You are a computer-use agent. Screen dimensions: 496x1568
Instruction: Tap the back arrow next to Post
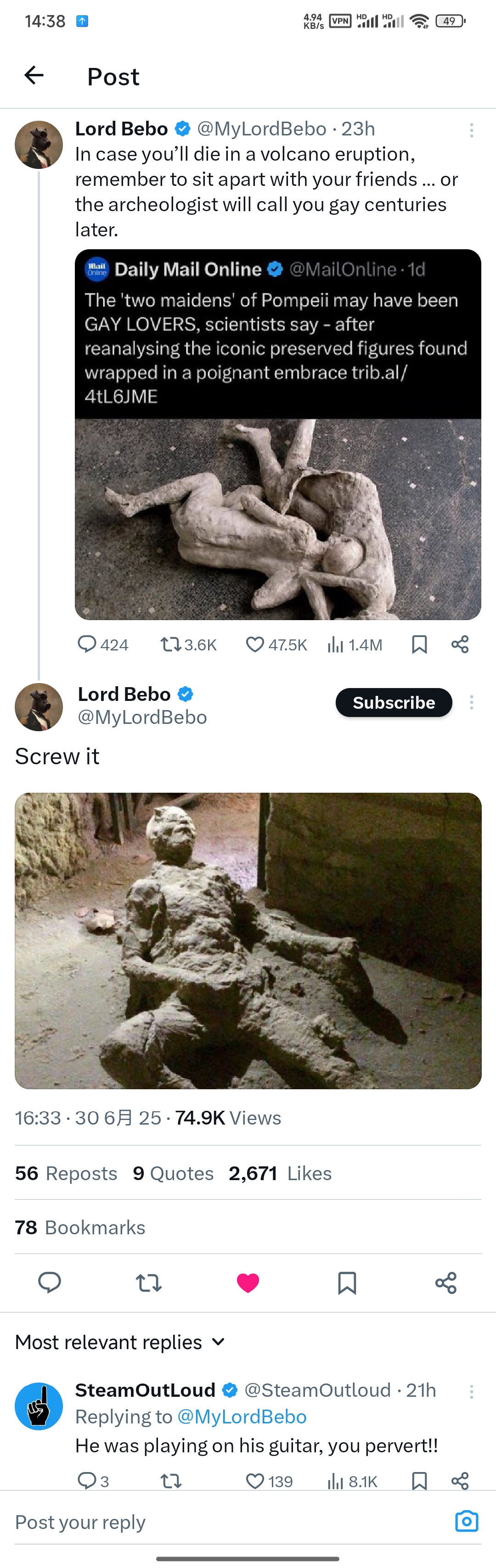(x=34, y=75)
